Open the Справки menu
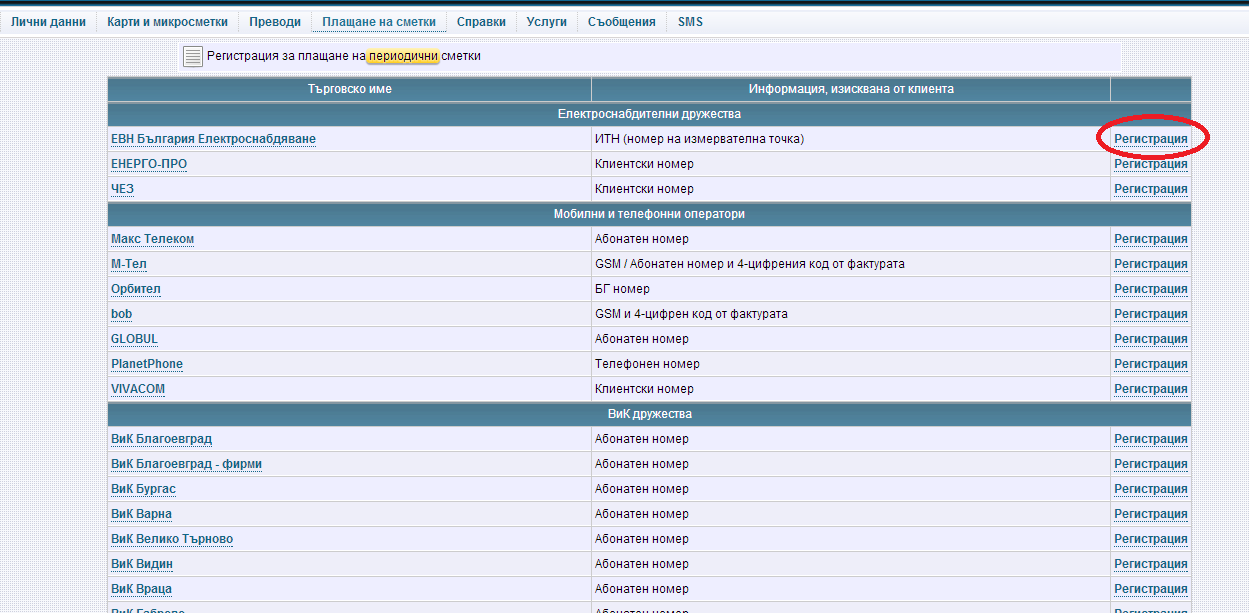 click(x=481, y=21)
